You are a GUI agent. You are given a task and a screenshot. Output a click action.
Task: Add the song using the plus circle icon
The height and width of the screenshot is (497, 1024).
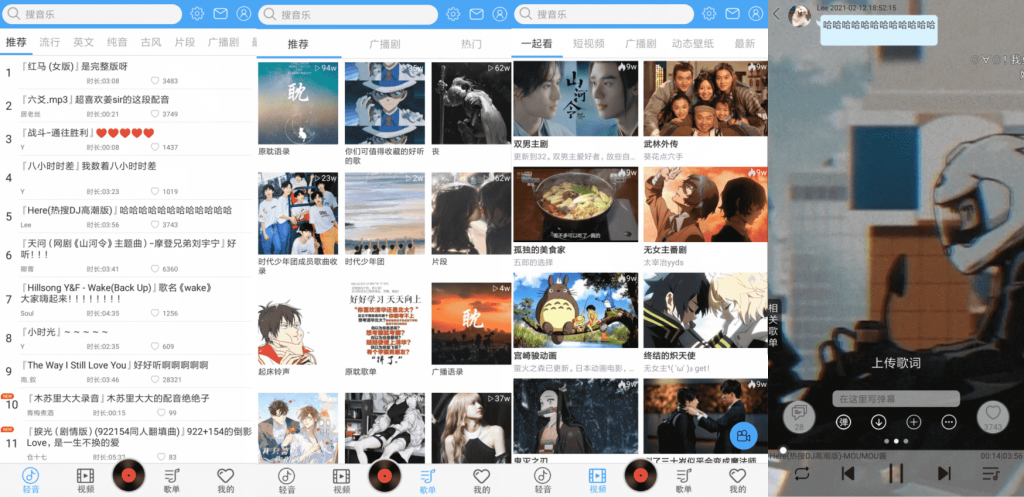coord(913,421)
